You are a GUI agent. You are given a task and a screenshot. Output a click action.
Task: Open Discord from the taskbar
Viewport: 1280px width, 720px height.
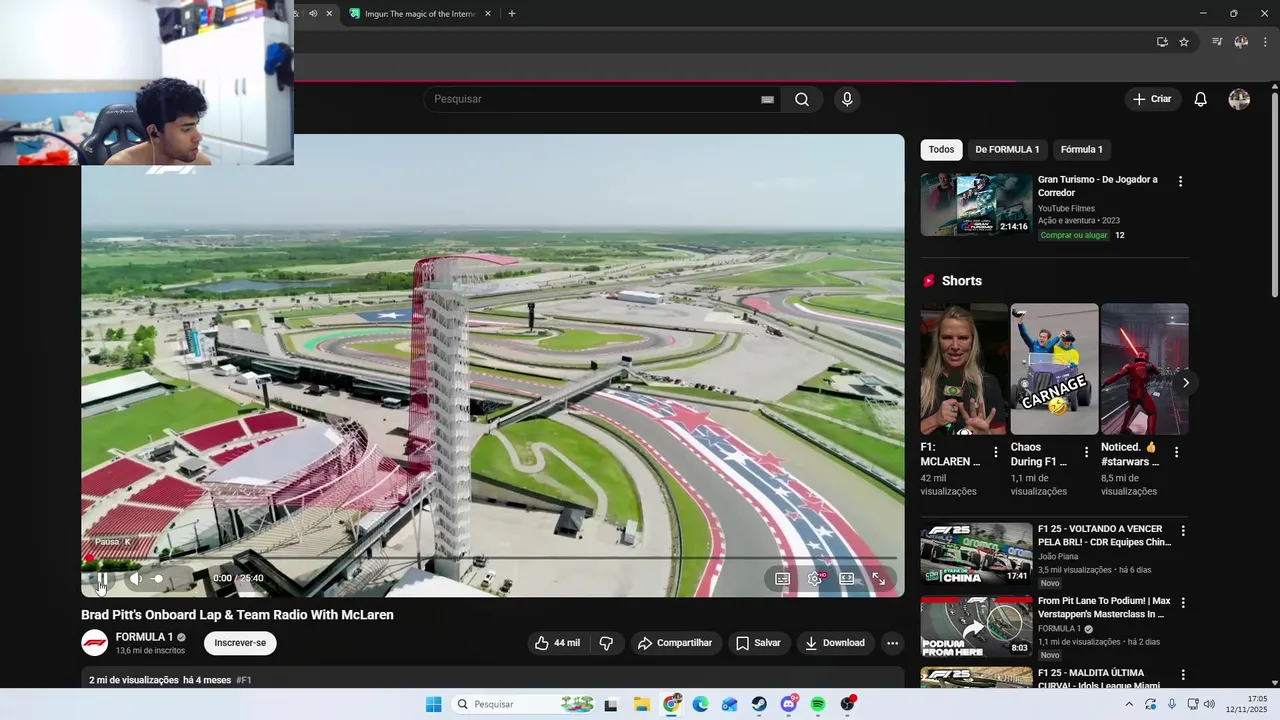pyautogui.click(x=789, y=704)
